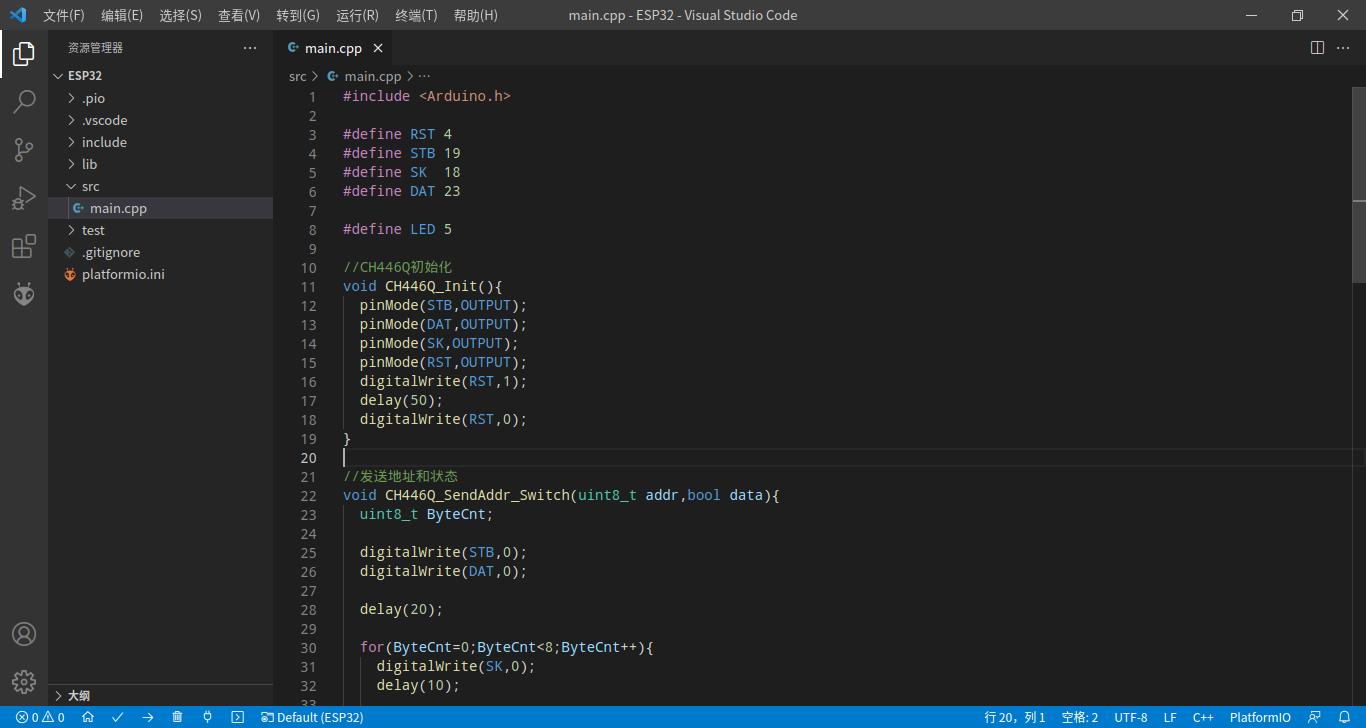
Task: Click the 资源管理器 panel title
Action: [96, 48]
